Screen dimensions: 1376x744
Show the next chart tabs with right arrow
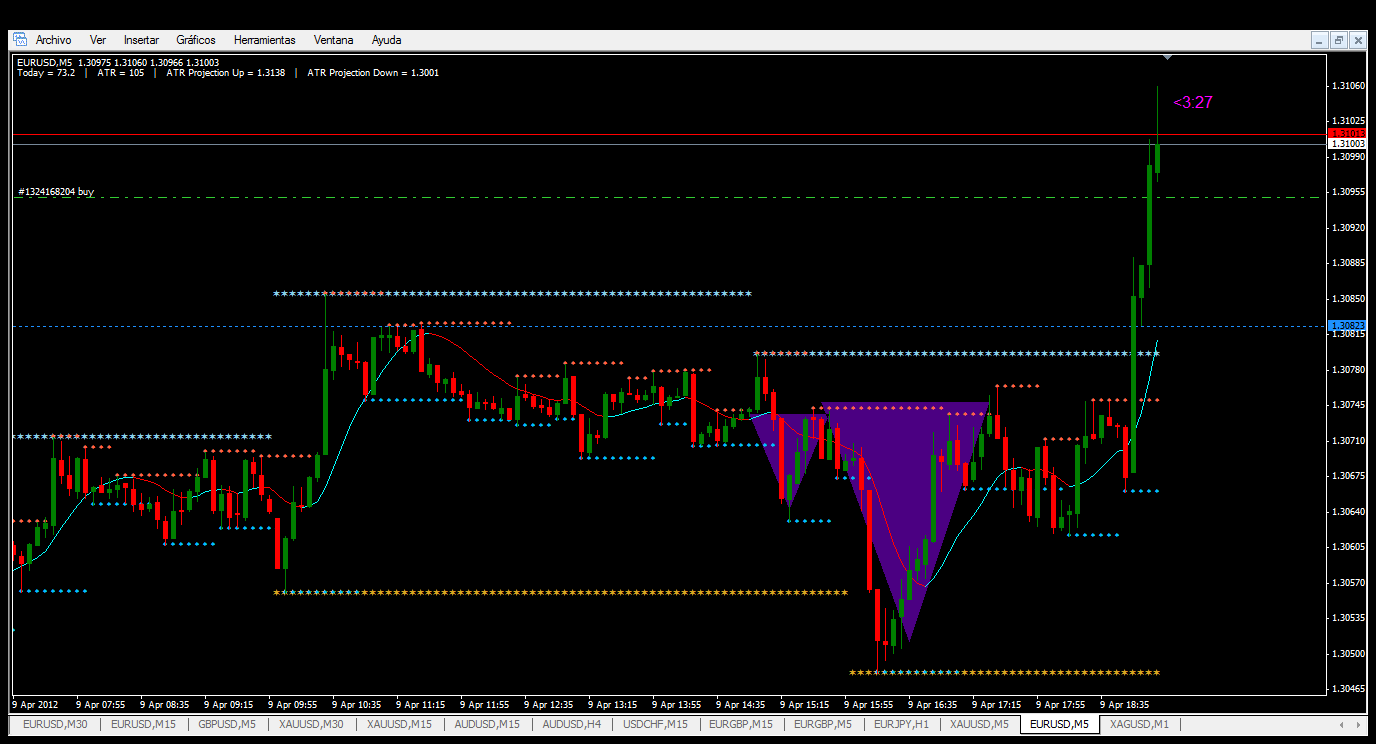pyautogui.click(x=1357, y=724)
